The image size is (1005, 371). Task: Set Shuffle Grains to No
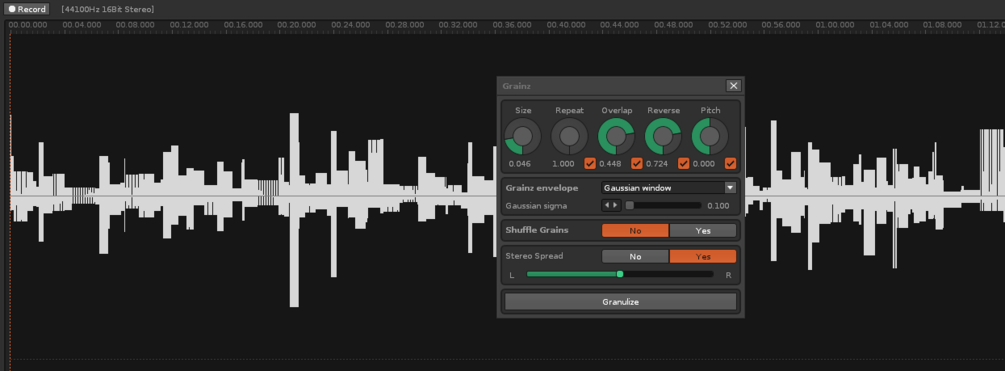pos(635,231)
